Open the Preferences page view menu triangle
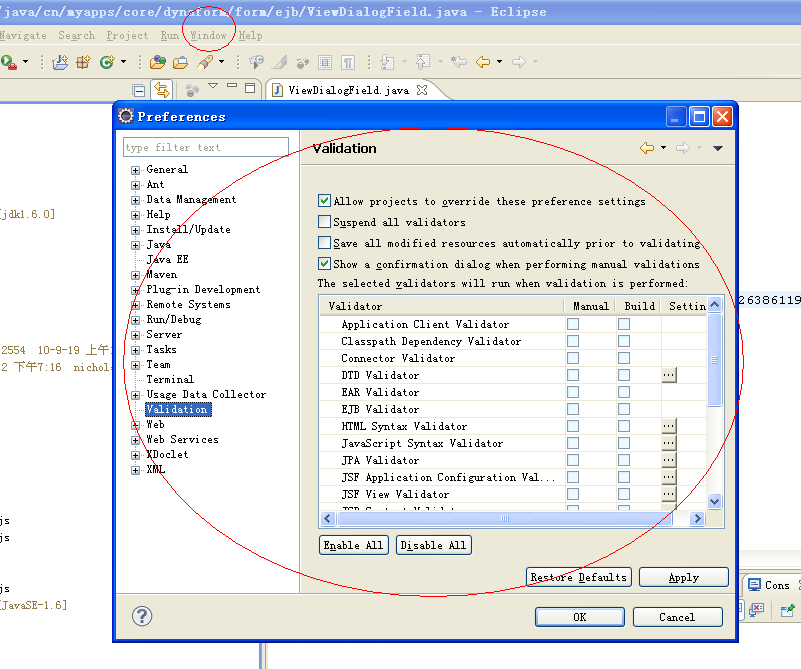Screen dimensions: 801x669 (x=718, y=148)
